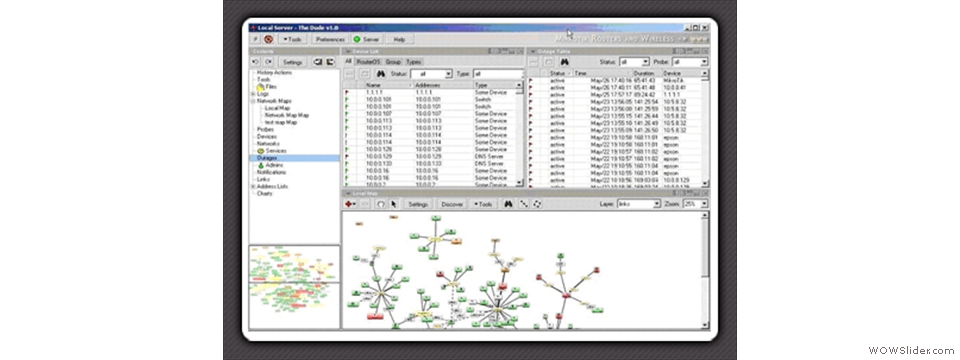Select the hand drag tool in map toolbar
The height and width of the screenshot is (360, 960).
[x=380, y=204]
